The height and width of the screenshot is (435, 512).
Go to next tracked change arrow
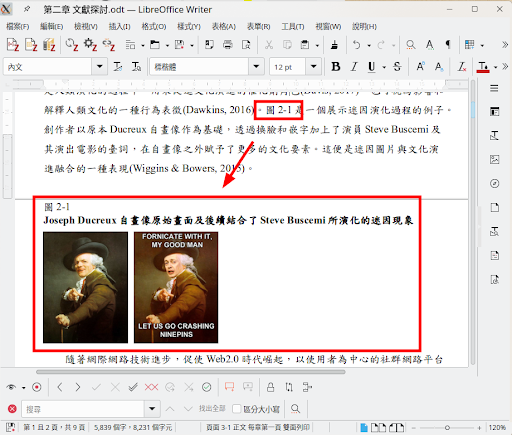pos(78,387)
